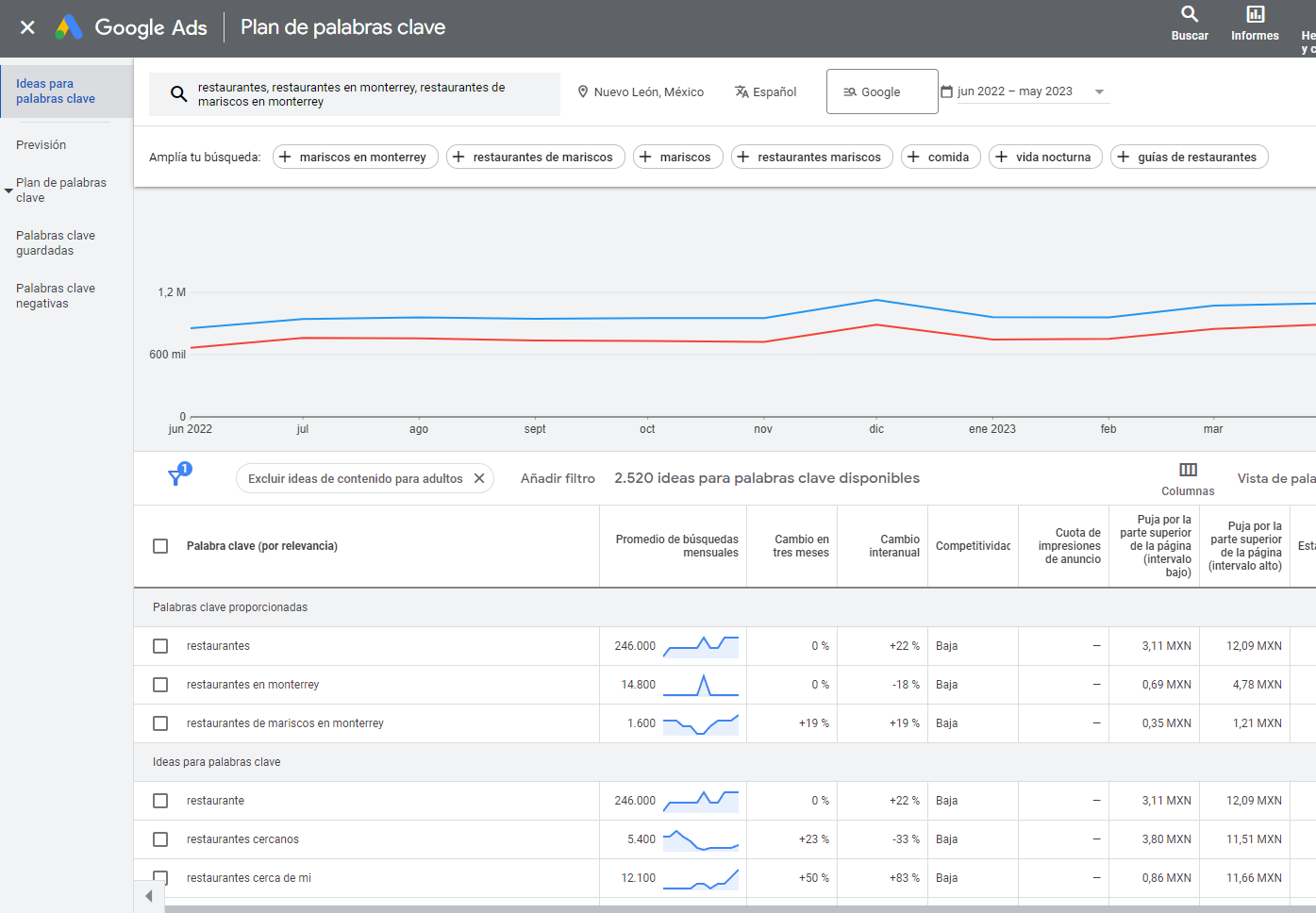Check the 'restaurantes en monterrey' row
This screenshot has height=913, width=1316.
point(160,685)
